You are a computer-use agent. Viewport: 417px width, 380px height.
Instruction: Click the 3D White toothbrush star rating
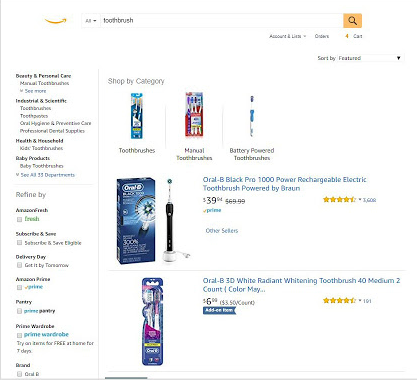click(x=339, y=301)
